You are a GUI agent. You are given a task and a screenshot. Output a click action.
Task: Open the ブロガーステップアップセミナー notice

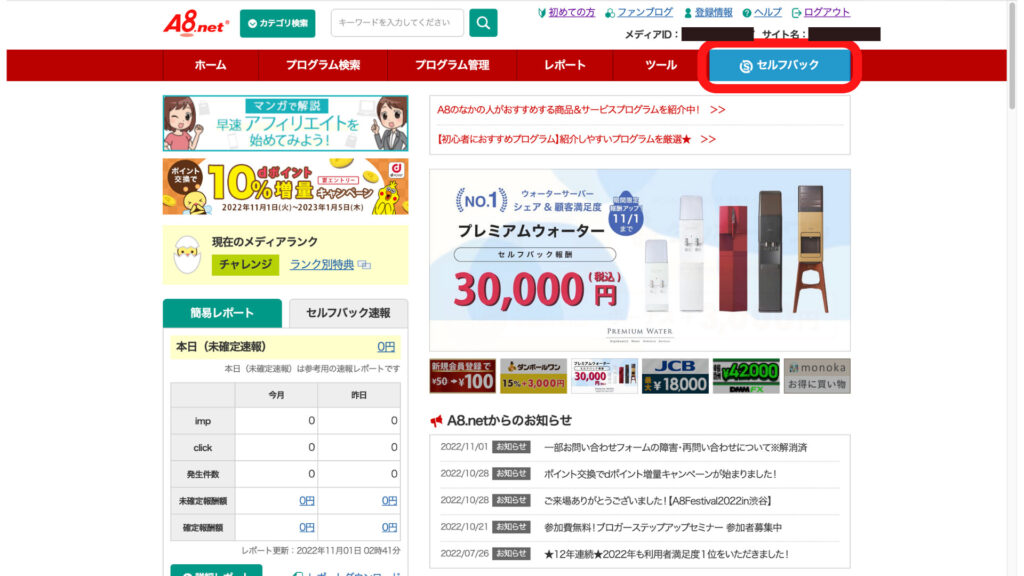[663, 528]
